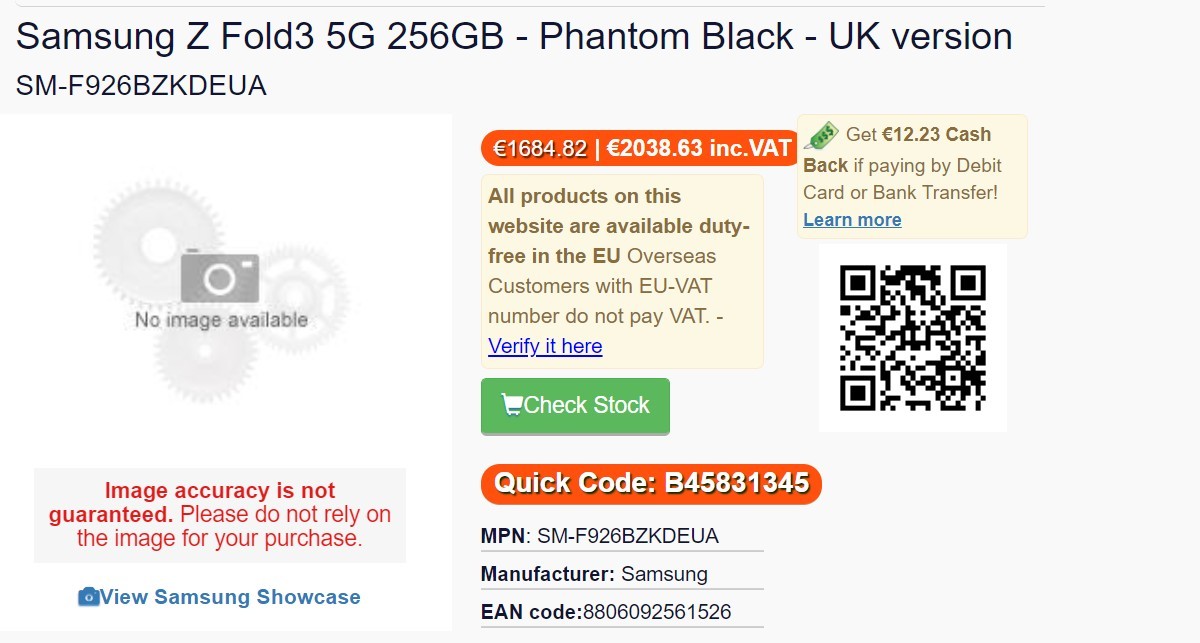The width and height of the screenshot is (1200, 643).
Task: Click the orange Quick Code B45831345 badge
Action: pos(651,484)
